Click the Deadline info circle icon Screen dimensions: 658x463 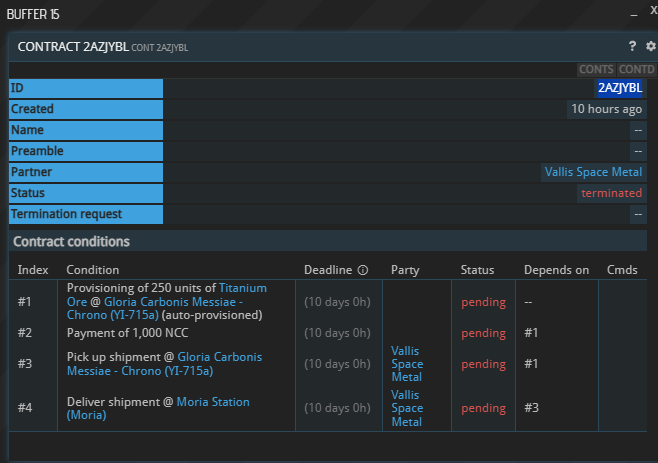click(x=363, y=270)
